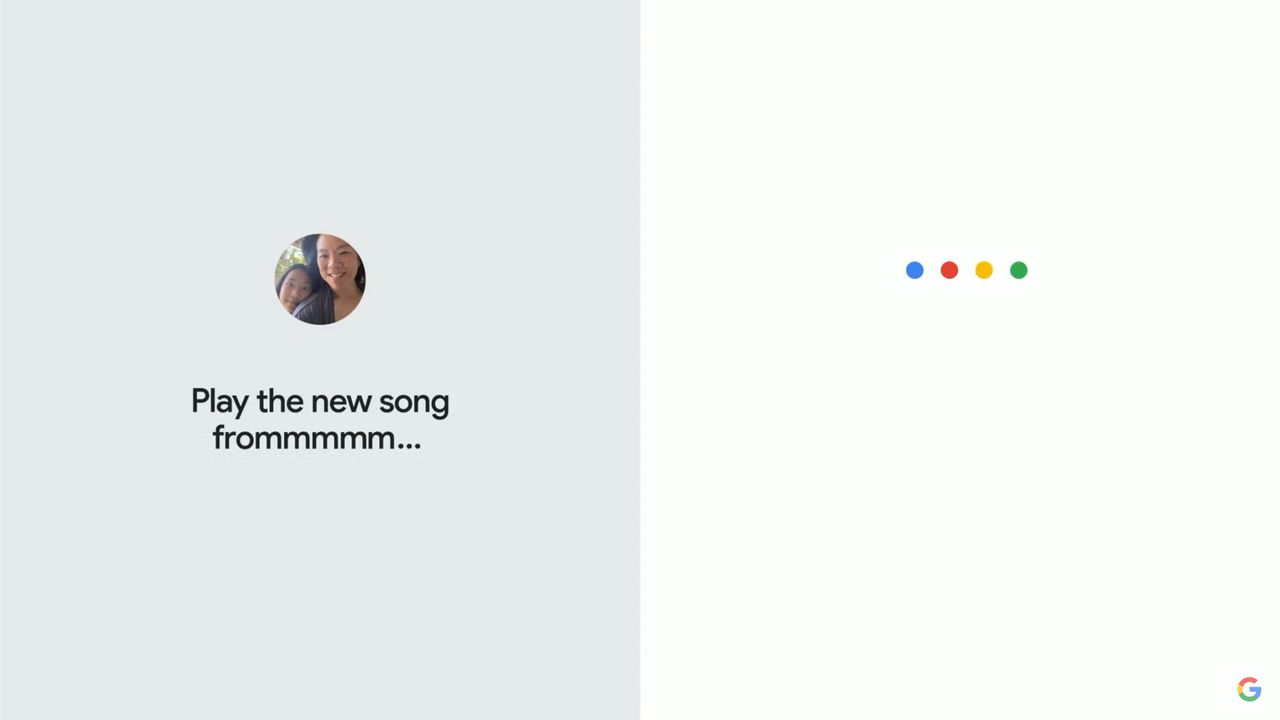Click the word "Play" in the query
The height and width of the screenshot is (720, 1280).
(219, 402)
